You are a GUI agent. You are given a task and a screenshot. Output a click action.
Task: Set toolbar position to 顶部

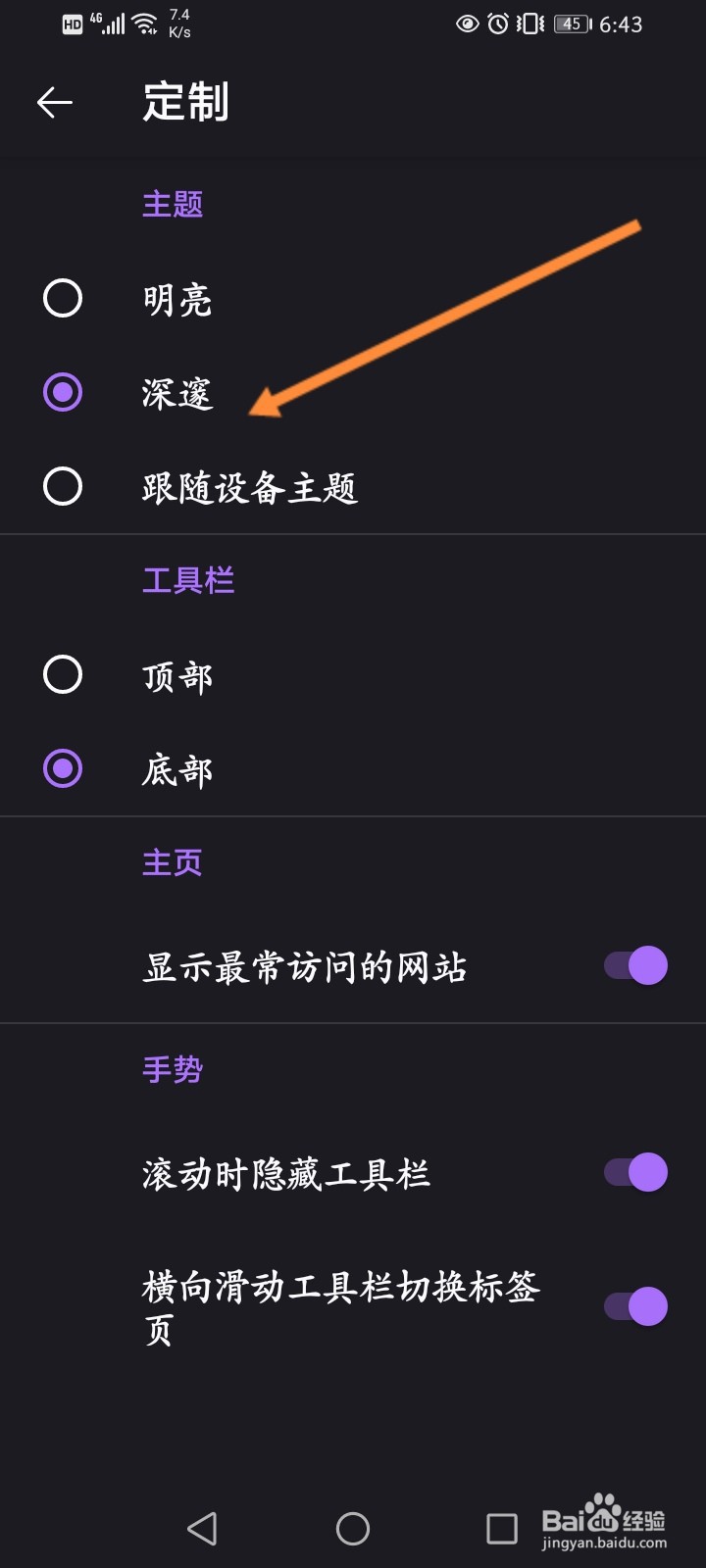(x=63, y=674)
